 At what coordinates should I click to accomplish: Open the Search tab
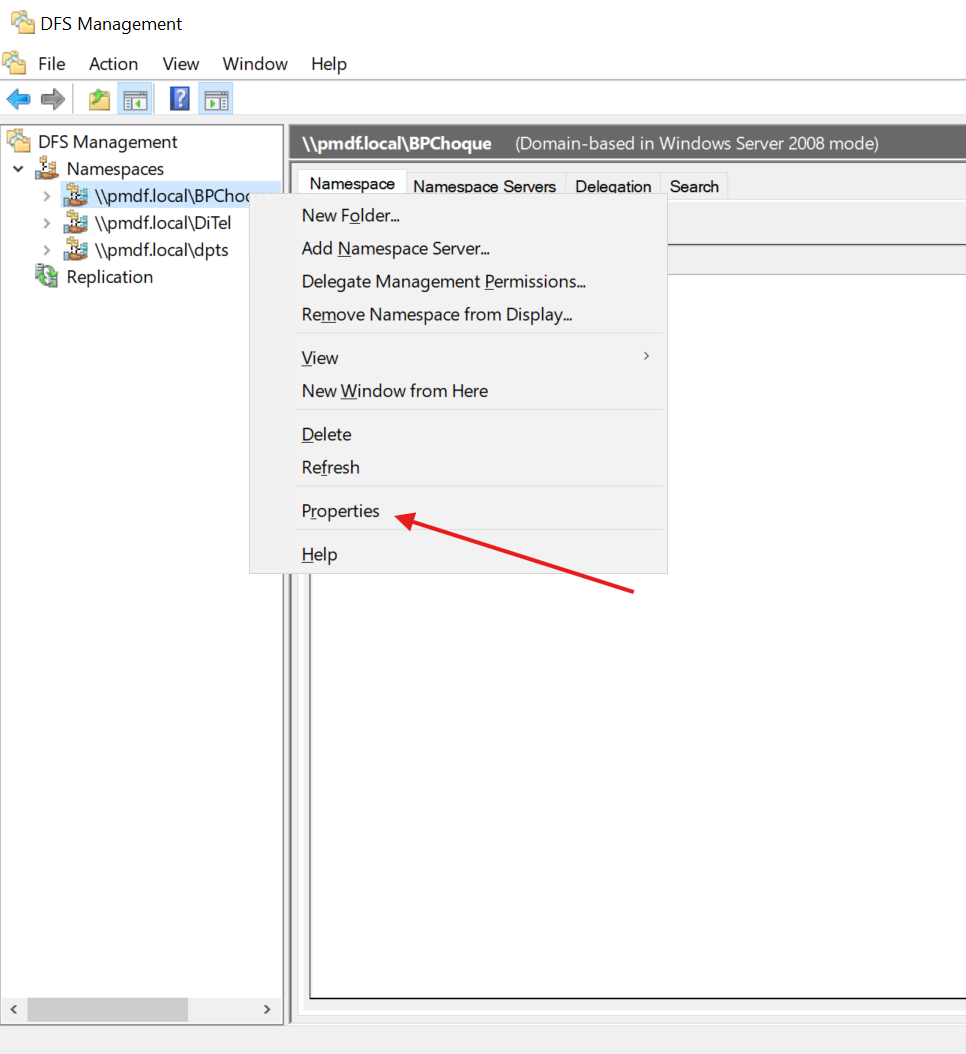[694, 186]
